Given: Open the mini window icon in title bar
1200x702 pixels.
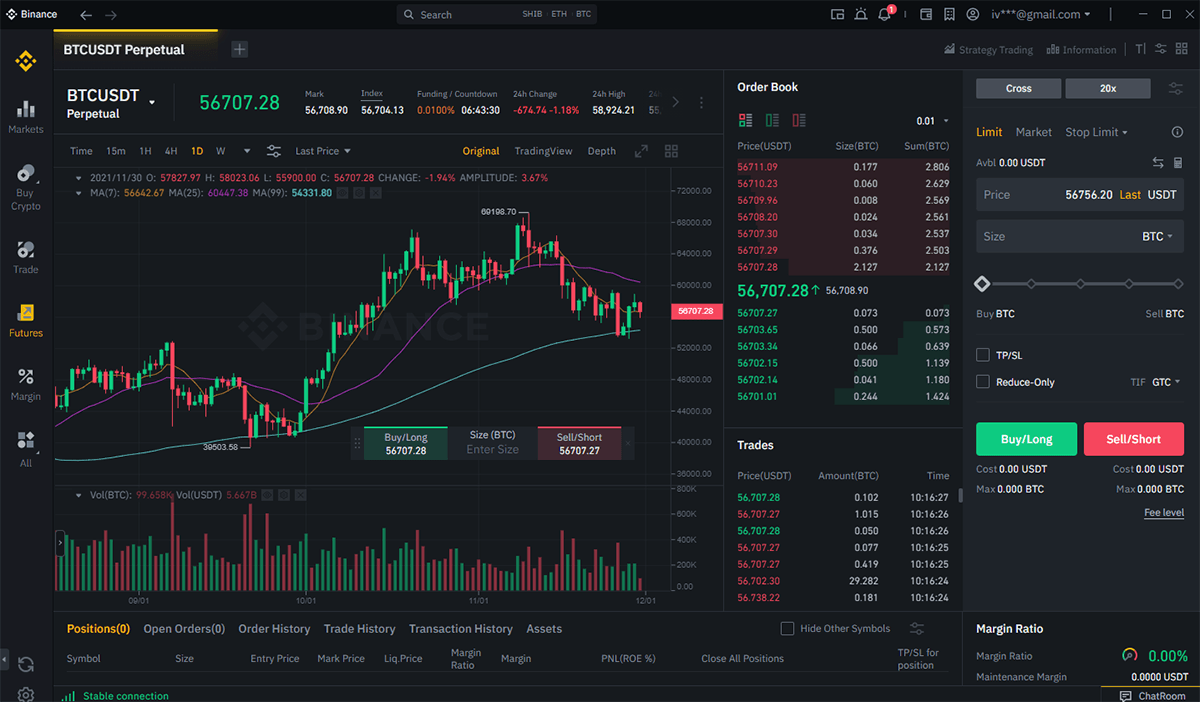Looking at the screenshot, I should click(x=838, y=14).
